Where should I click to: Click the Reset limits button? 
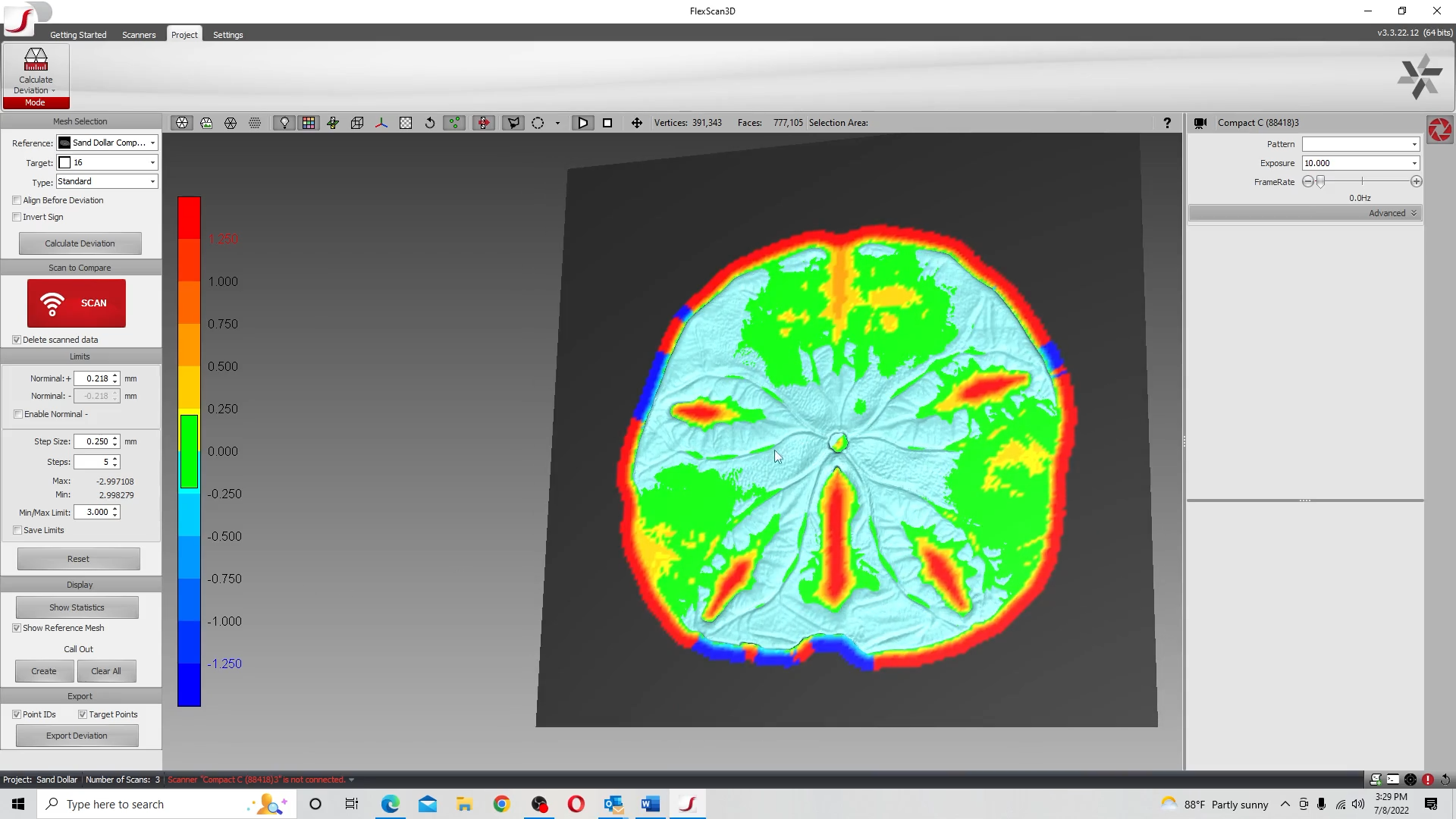78,559
